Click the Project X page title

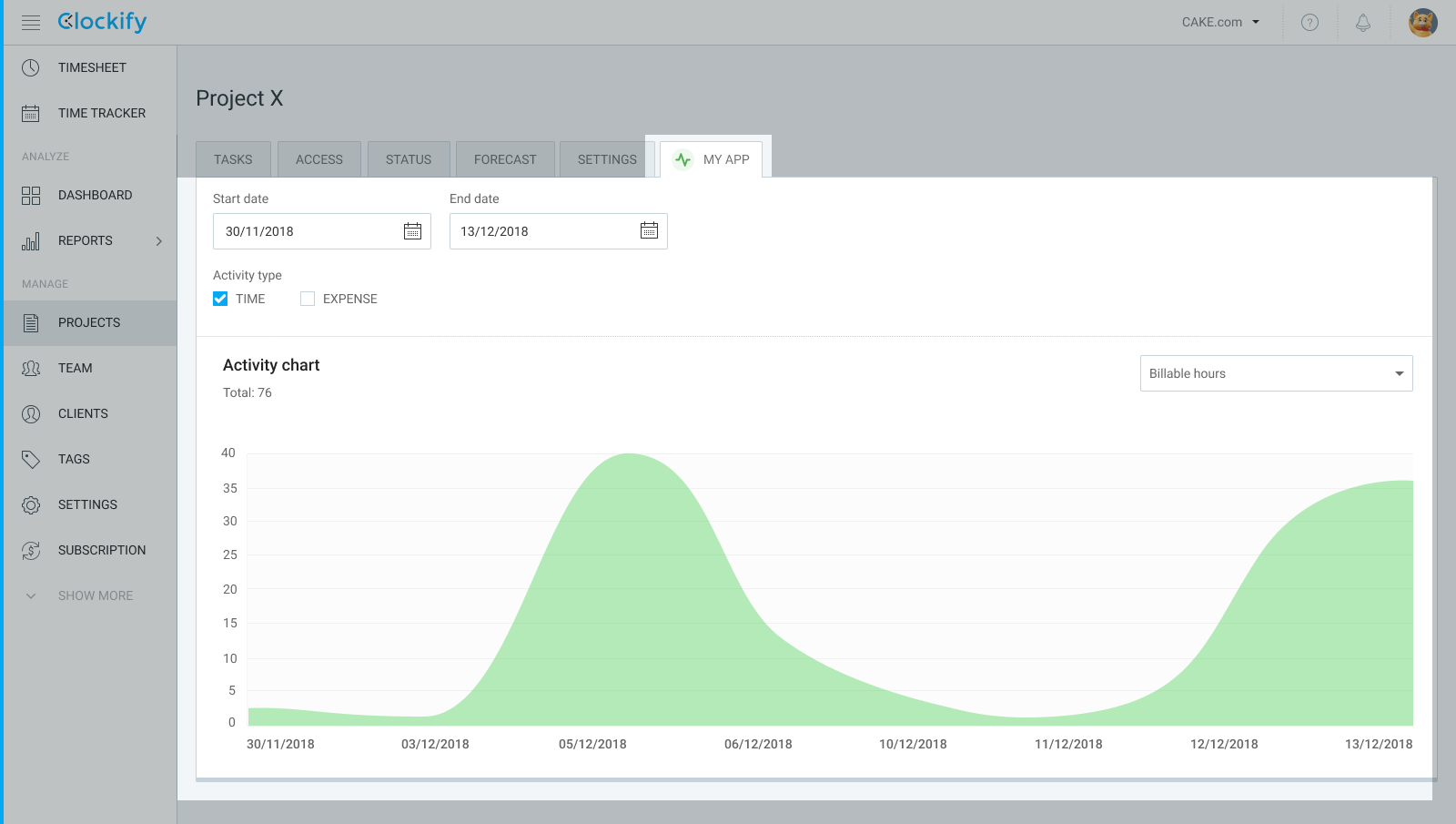click(239, 98)
